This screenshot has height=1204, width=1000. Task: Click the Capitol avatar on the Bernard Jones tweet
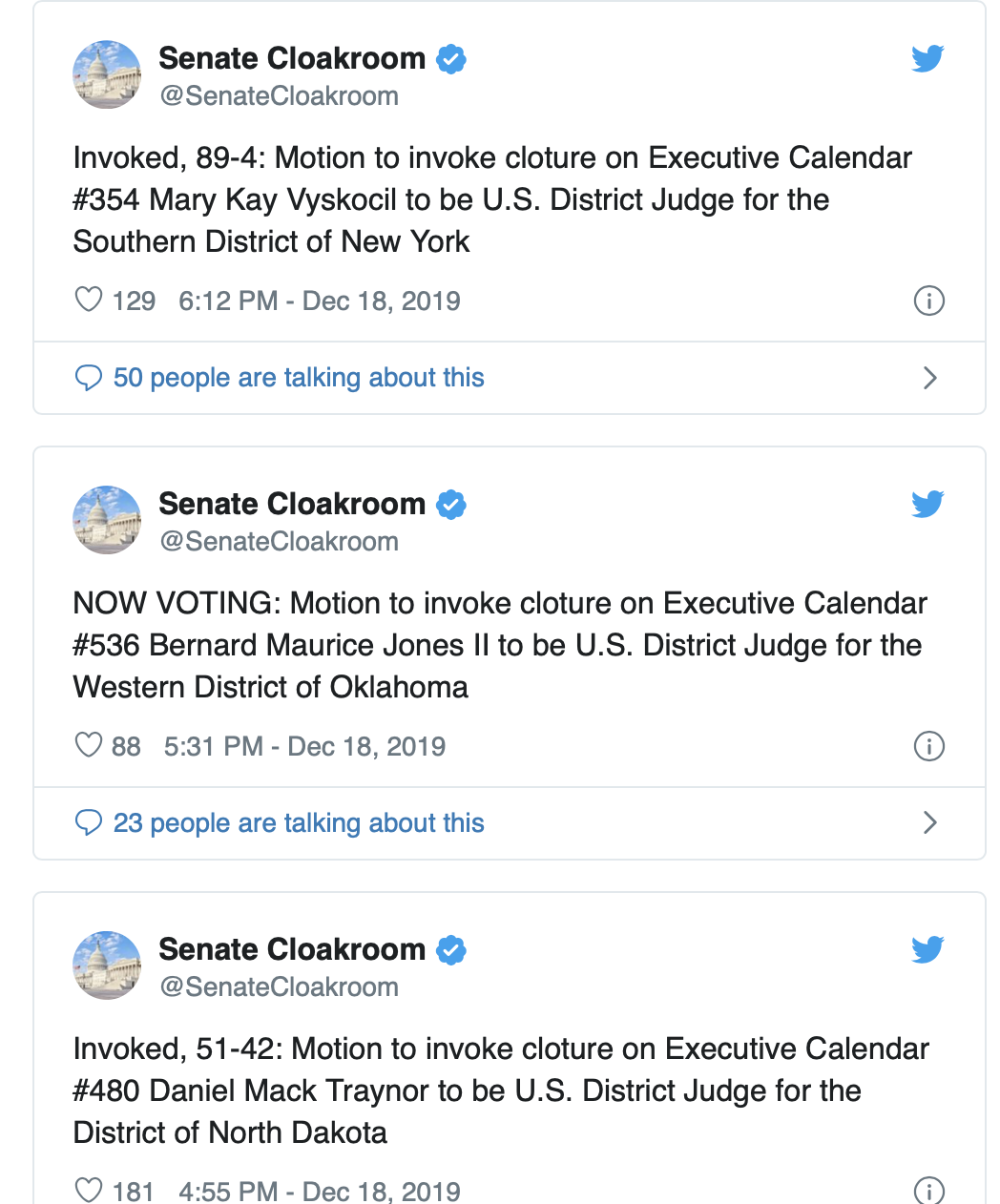107,520
